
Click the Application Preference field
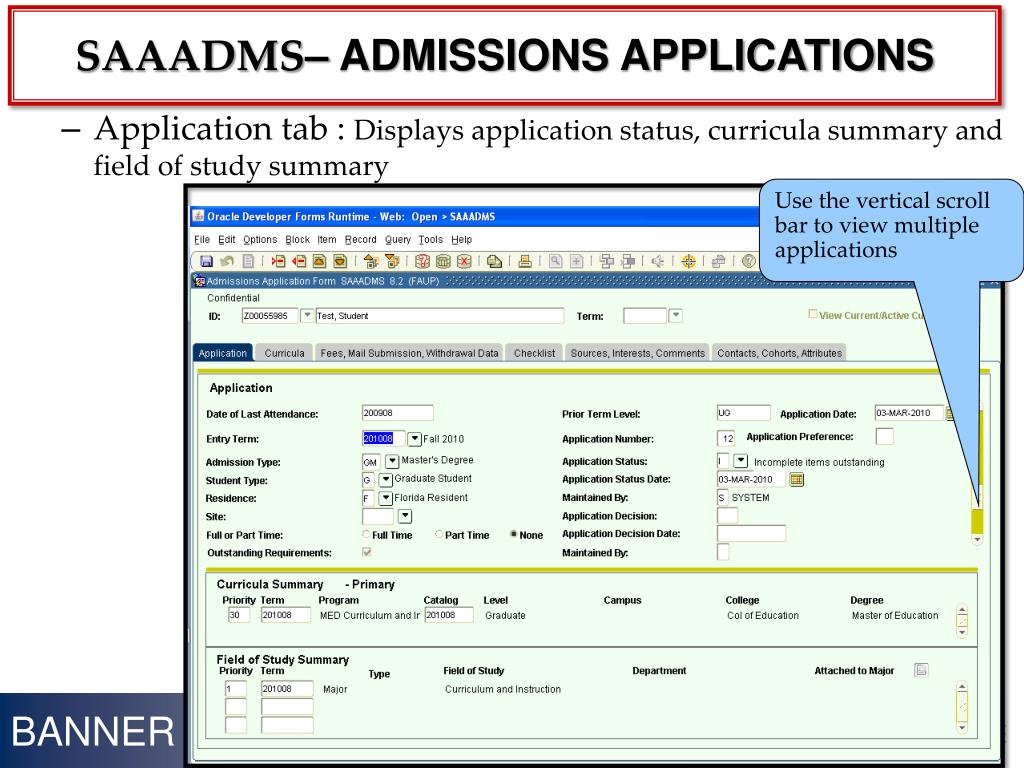point(884,436)
